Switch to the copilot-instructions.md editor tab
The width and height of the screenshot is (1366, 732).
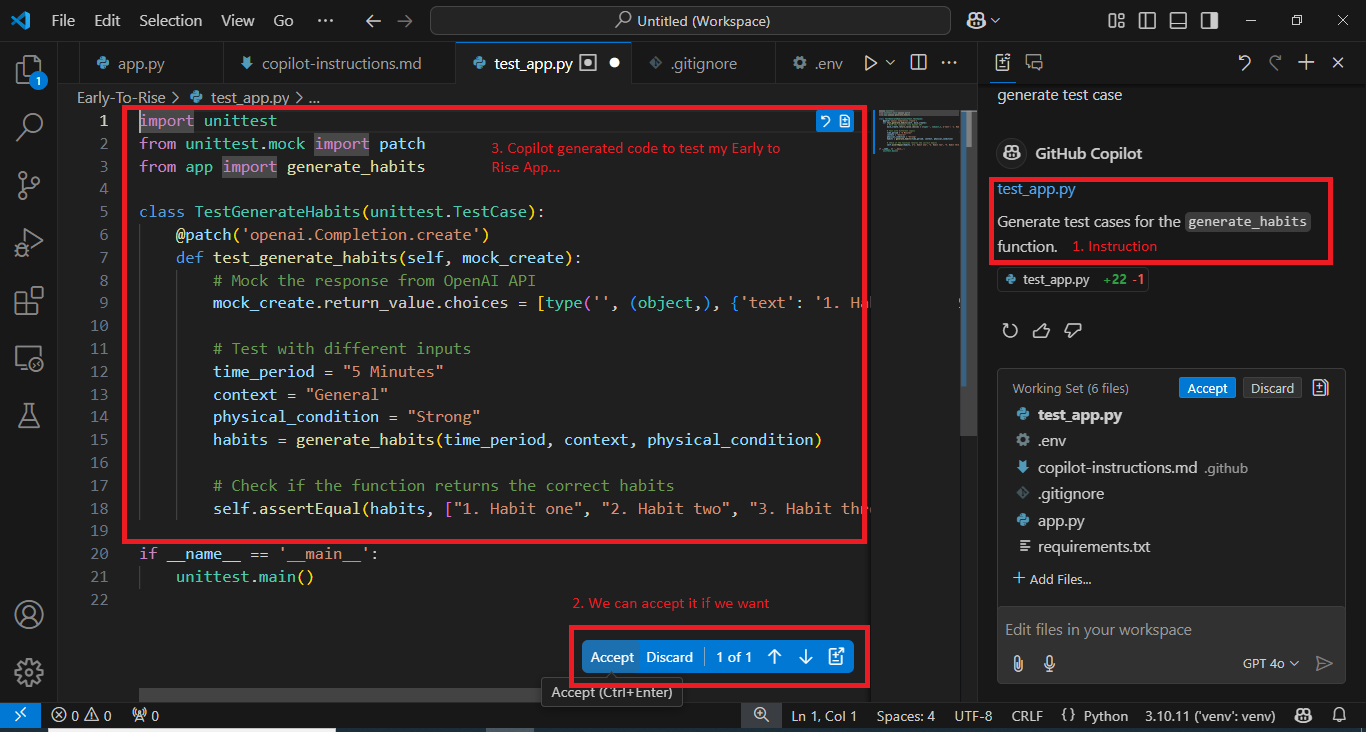340,63
